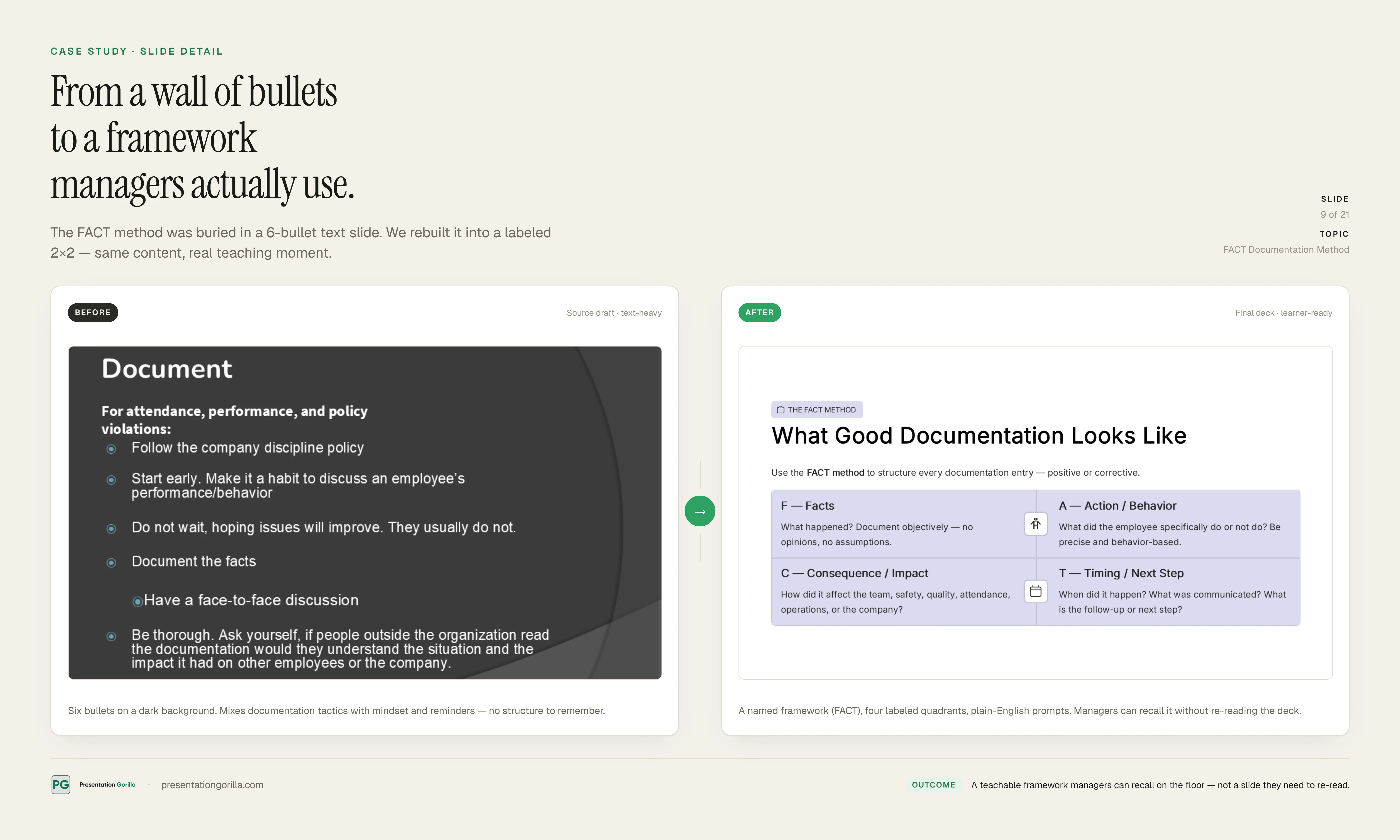Click 'What did the employee specifically do' description

click(1169, 534)
